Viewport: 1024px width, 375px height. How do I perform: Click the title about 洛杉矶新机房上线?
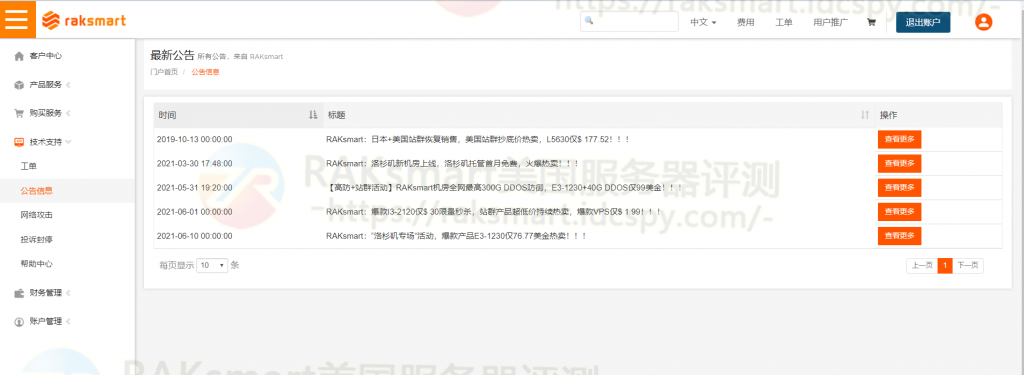point(453,163)
